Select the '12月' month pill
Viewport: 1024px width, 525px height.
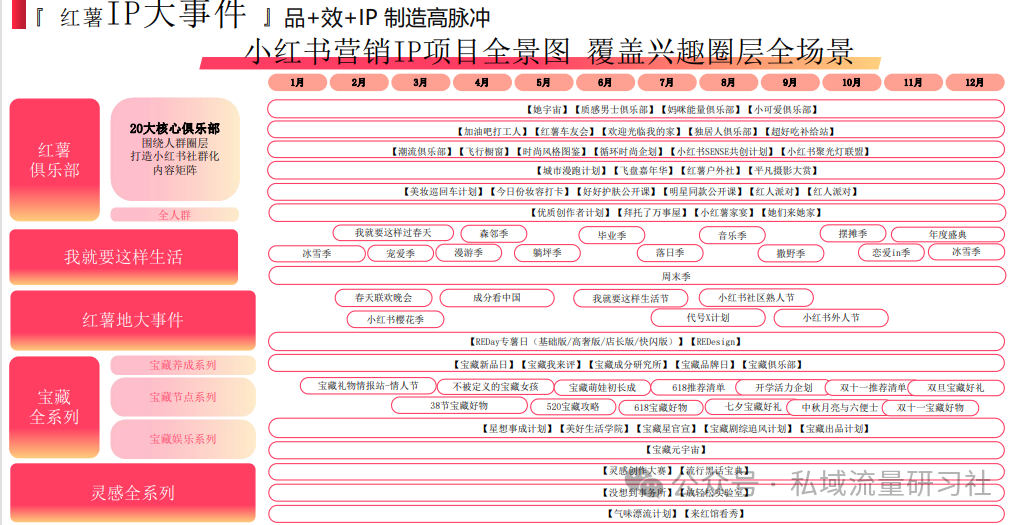974,82
